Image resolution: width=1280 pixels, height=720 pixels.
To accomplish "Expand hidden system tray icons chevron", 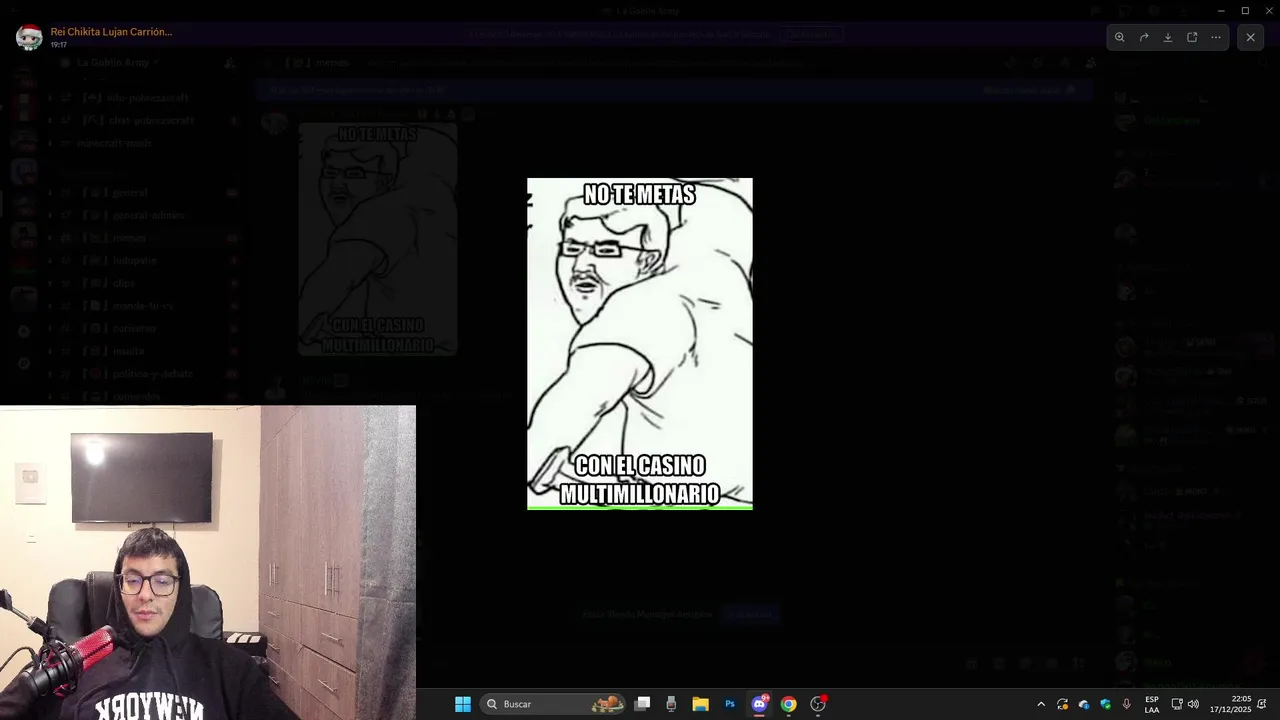I will coord(1041,704).
